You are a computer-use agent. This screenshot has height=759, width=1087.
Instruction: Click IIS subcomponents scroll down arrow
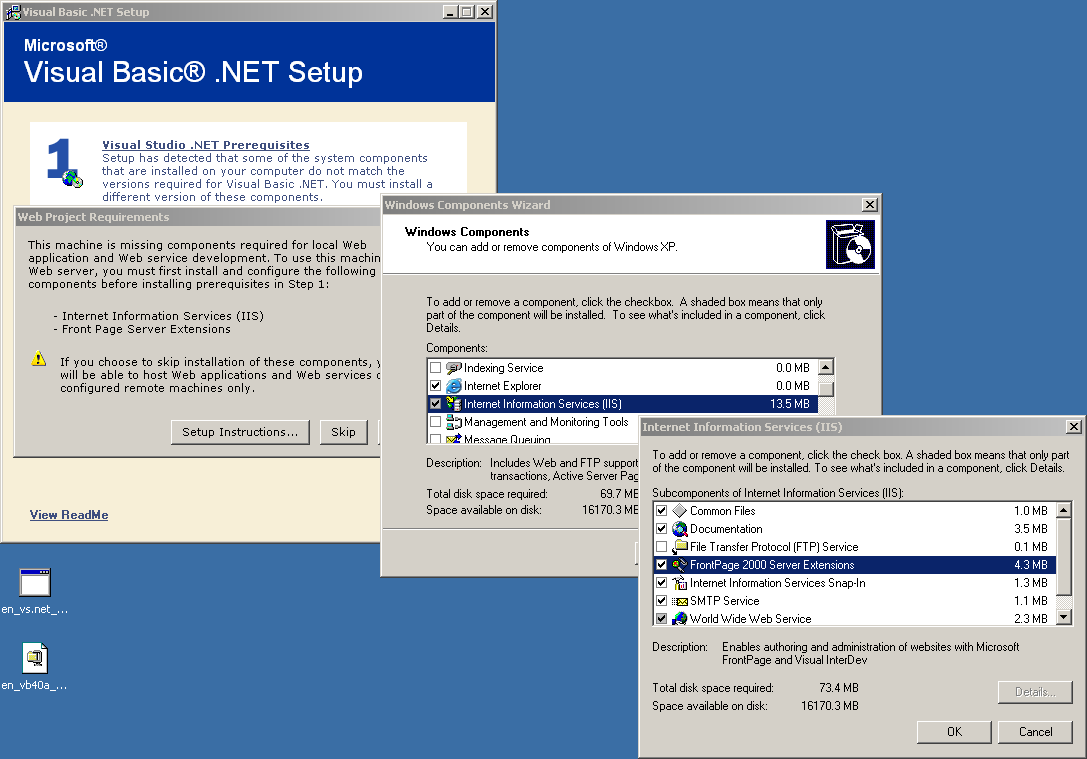coord(1063,617)
